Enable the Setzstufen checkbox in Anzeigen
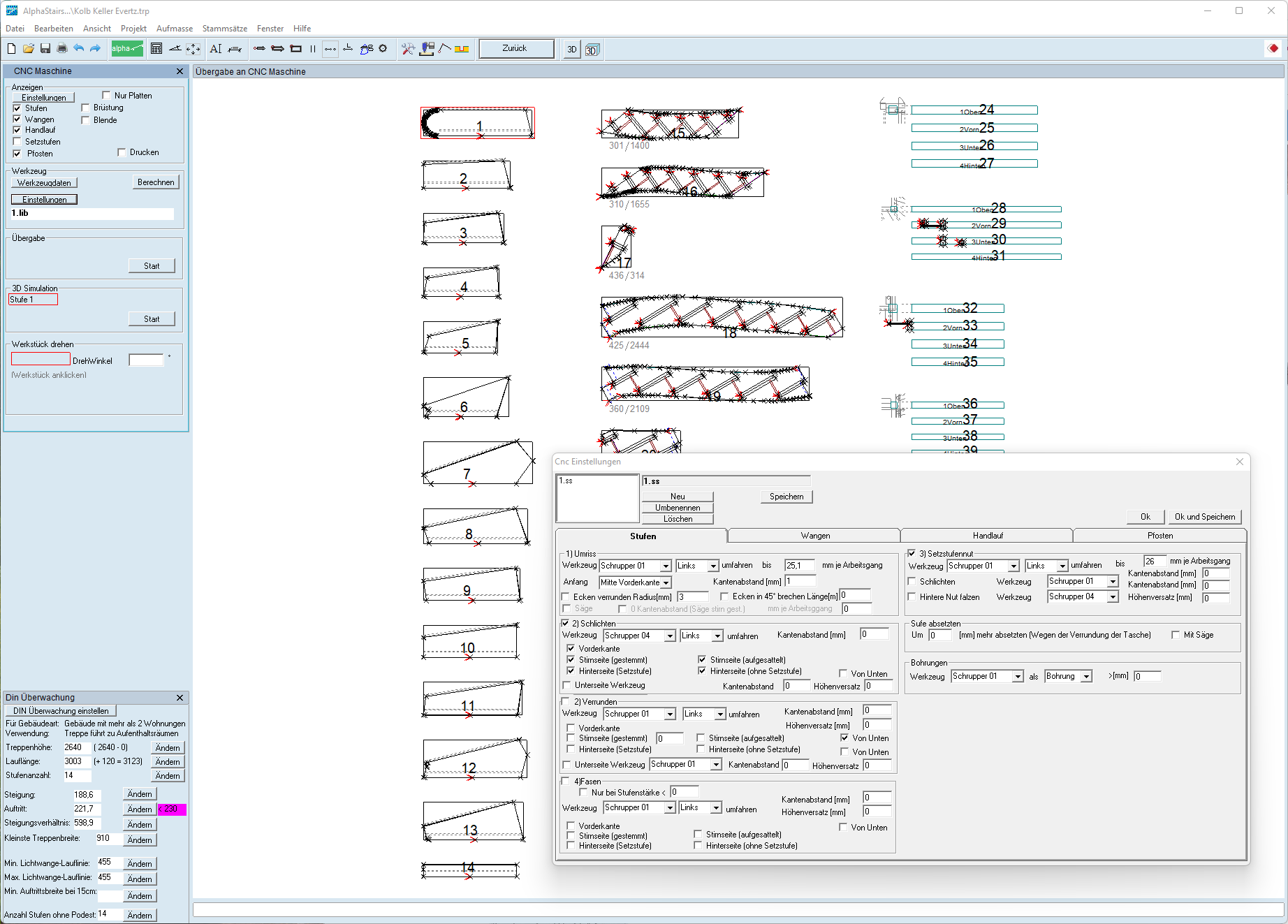The width and height of the screenshot is (1288, 924). coord(17,142)
